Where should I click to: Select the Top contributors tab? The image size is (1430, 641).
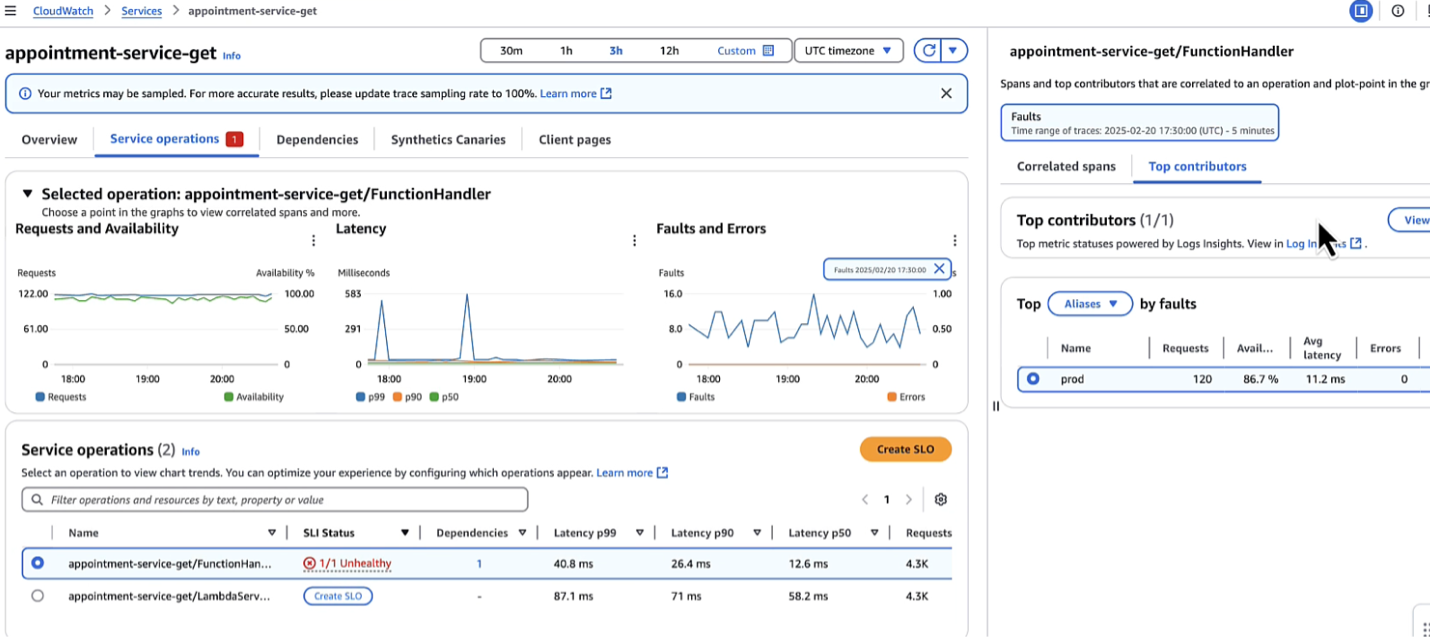point(1197,166)
